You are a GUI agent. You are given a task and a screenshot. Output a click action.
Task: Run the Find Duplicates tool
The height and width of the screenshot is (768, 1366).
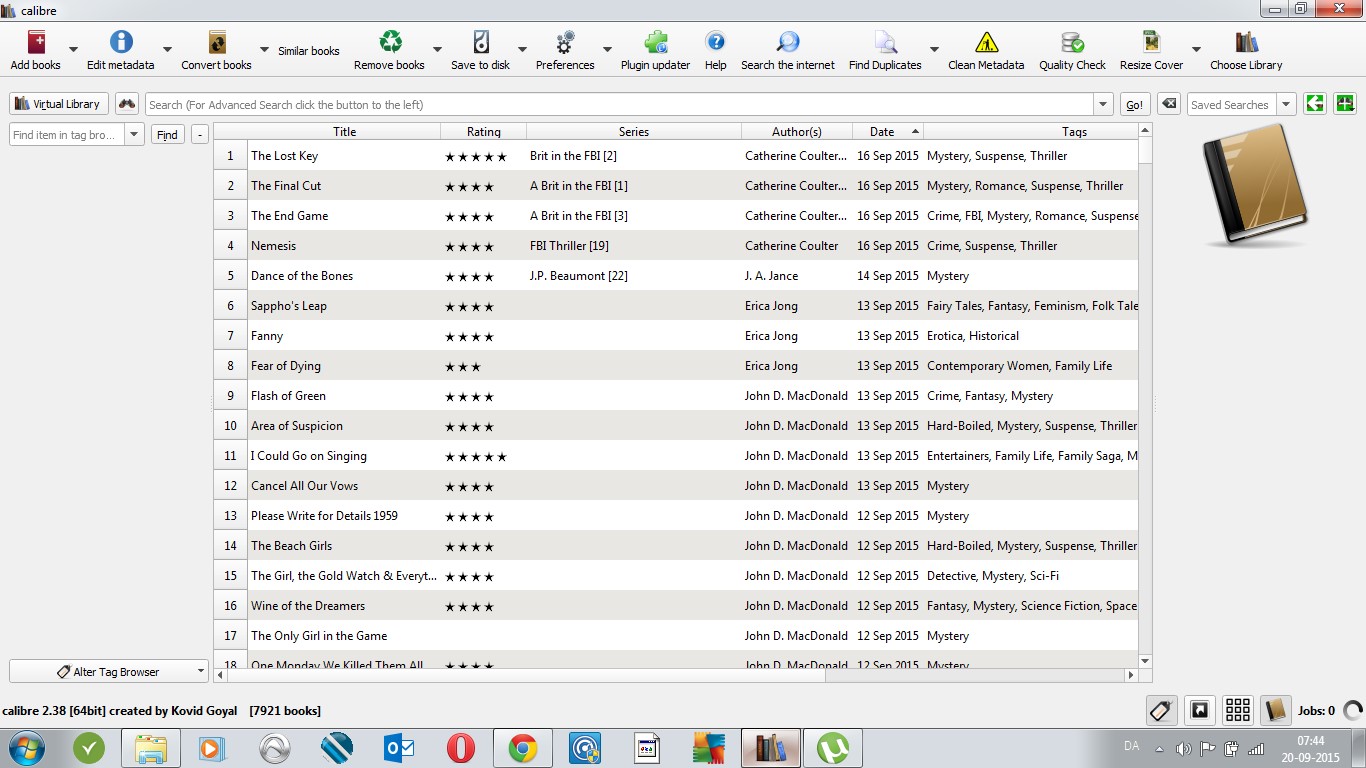(885, 42)
